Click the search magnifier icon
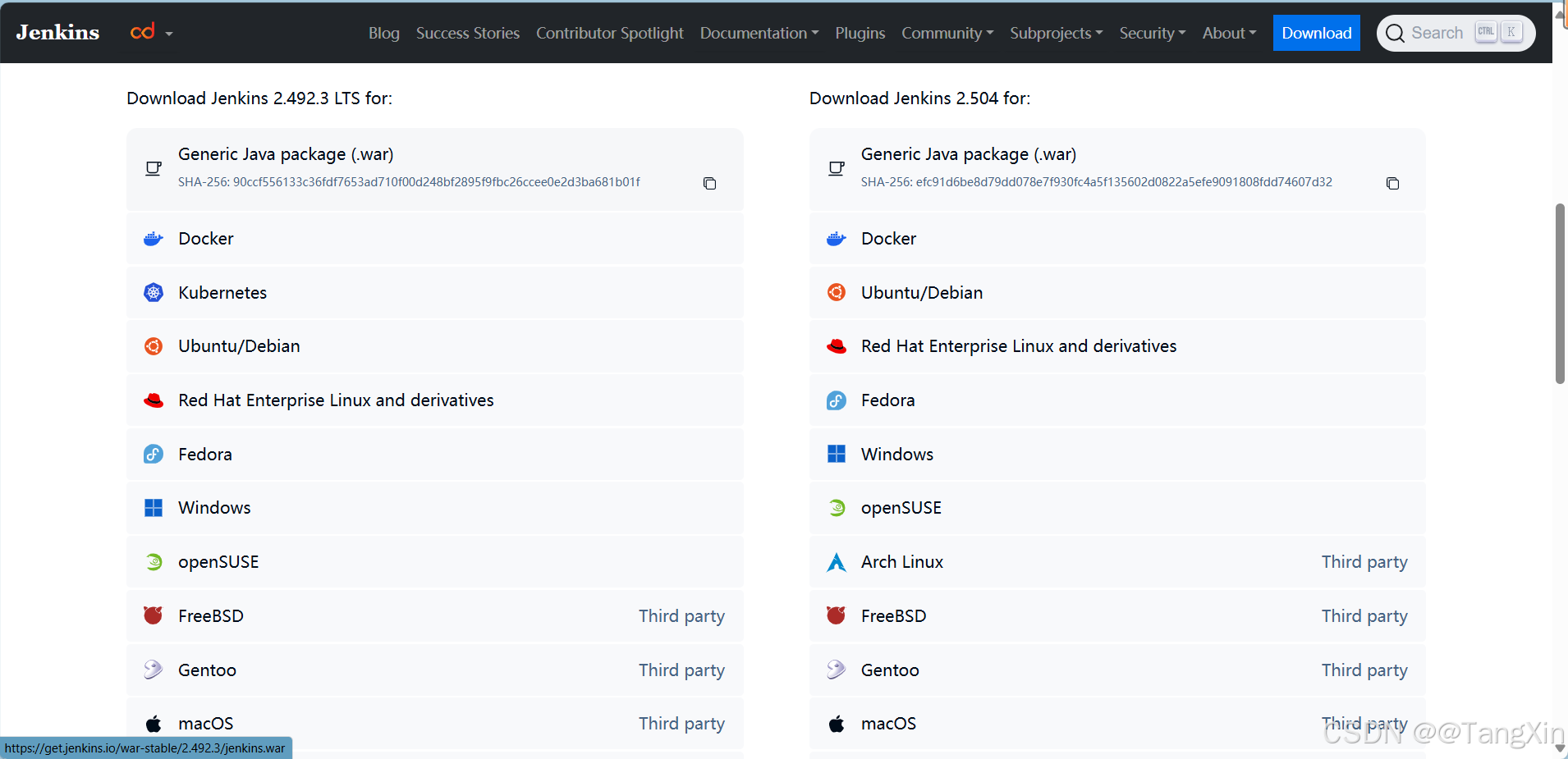 [x=1395, y=33]
